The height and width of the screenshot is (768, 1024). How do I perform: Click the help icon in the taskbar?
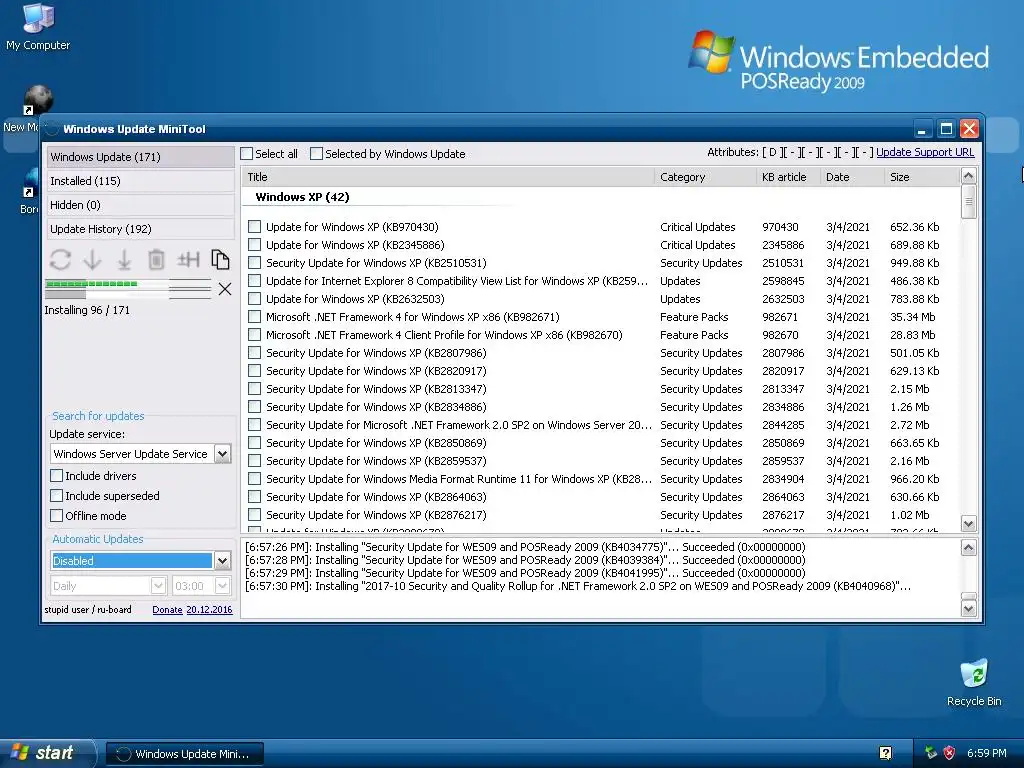pyautogui.click(x=886, y=753)
